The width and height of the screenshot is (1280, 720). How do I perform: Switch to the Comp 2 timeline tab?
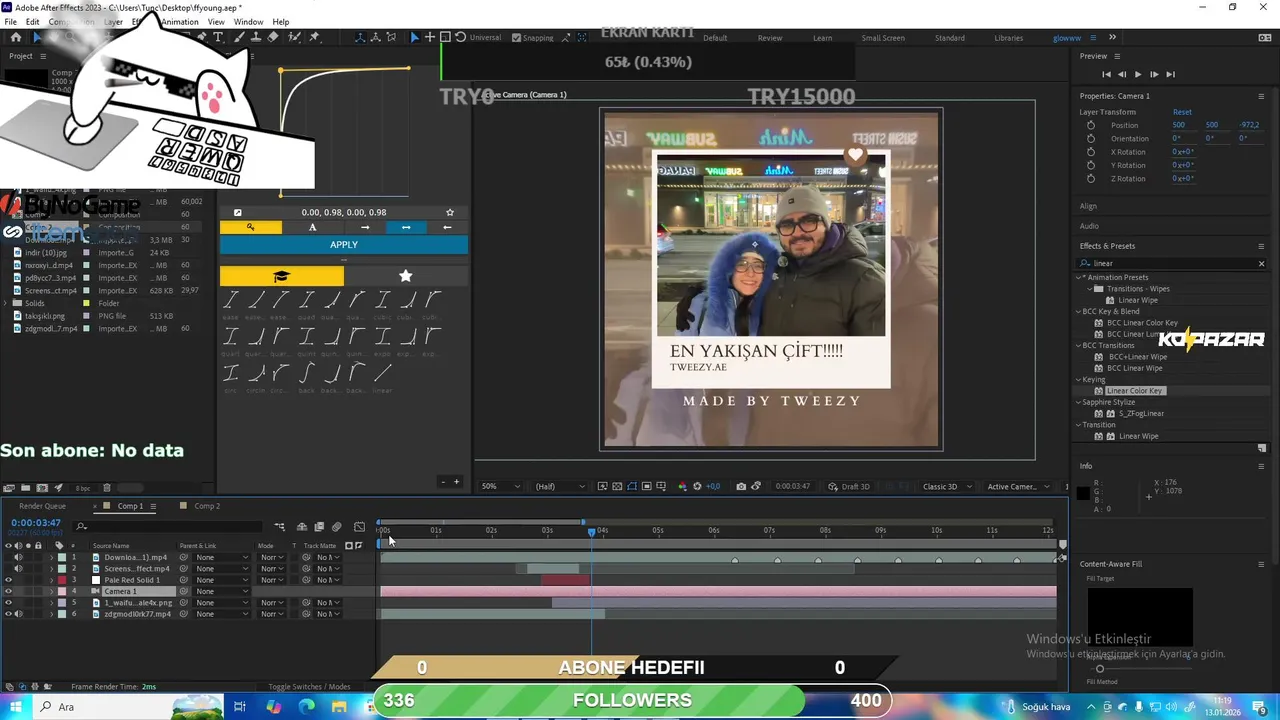207,506
